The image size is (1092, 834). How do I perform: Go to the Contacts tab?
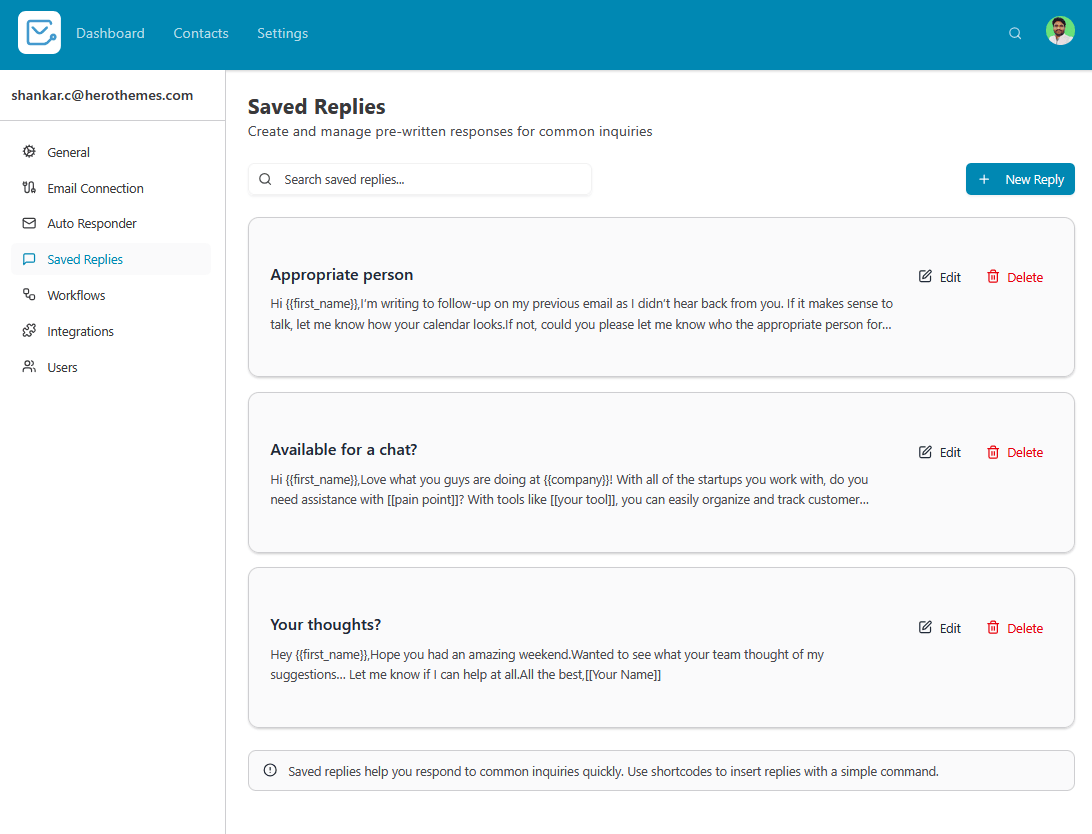[x=201, y=33]
